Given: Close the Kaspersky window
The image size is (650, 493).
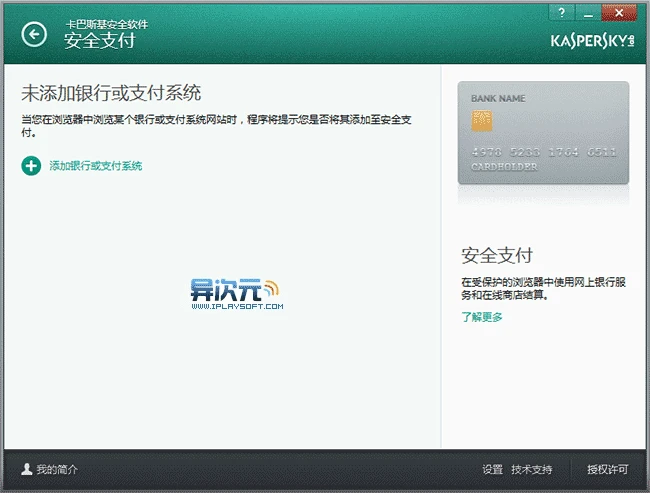Looking at the screenshot, I should (x=619, y=12).
